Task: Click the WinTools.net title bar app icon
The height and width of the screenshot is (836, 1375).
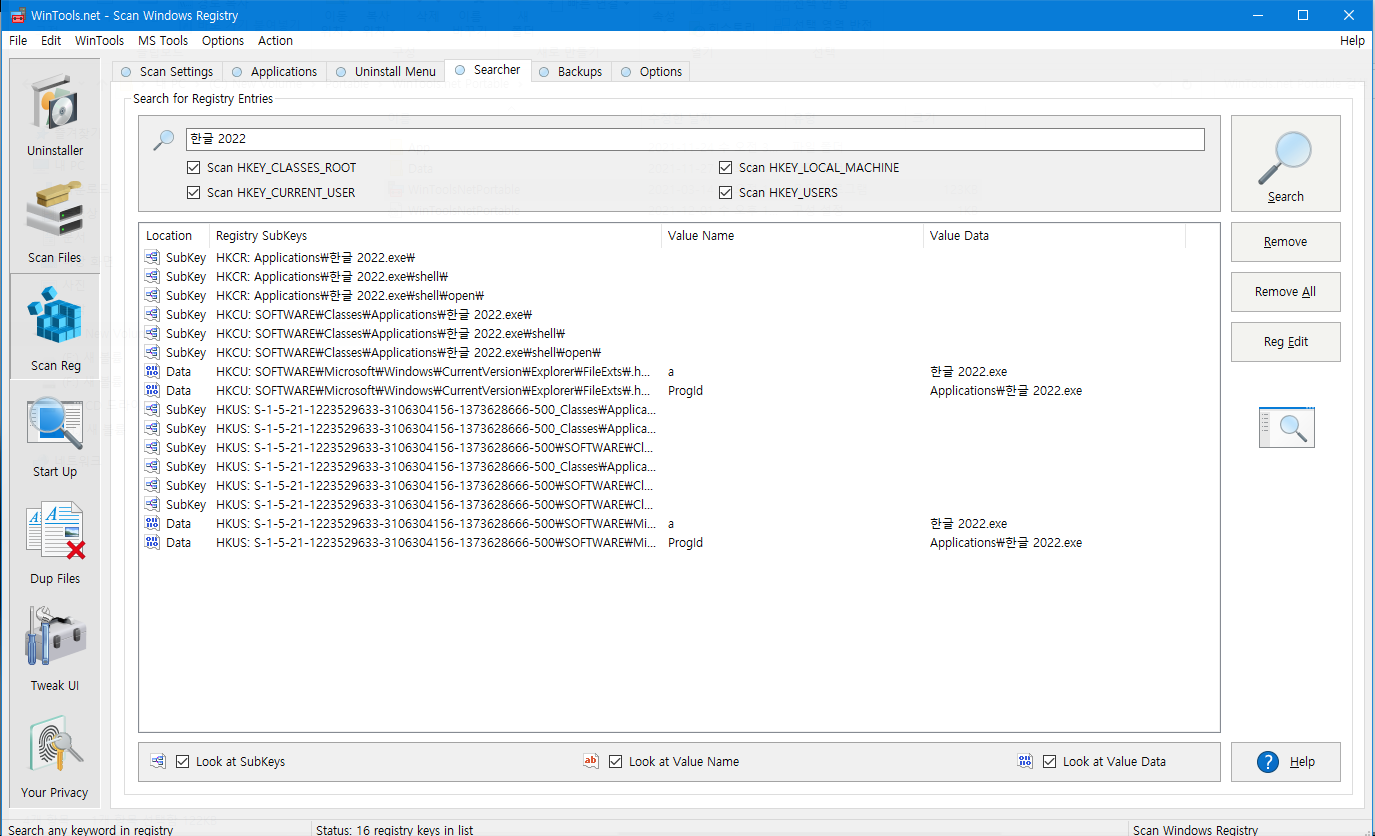Action: [x=17, y=15]
